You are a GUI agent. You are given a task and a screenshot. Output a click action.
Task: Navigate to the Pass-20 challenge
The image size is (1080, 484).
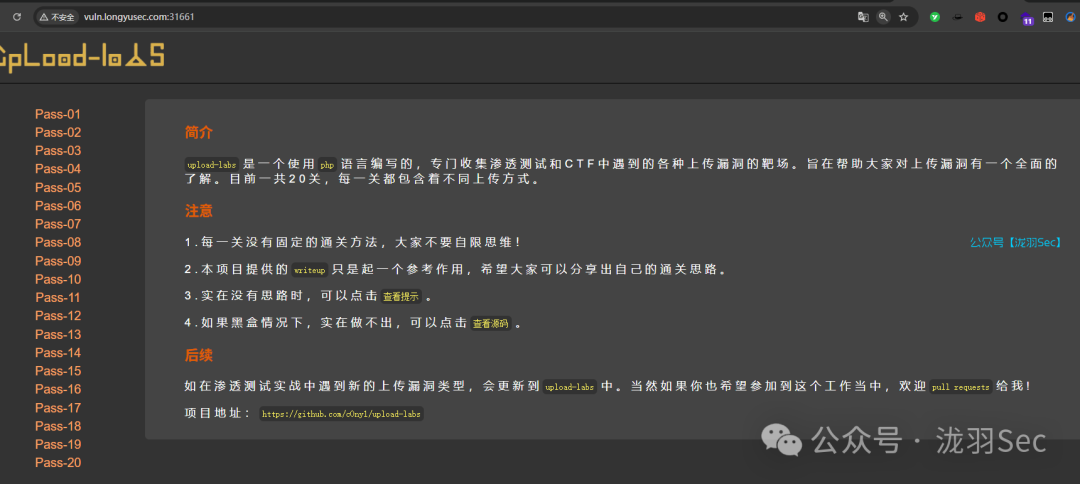58,463
